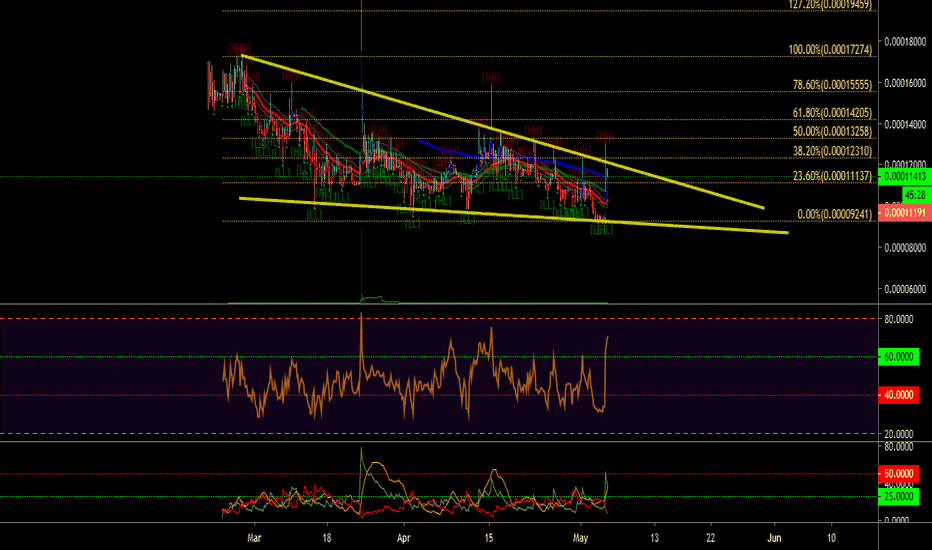This screenshot has width=932, height=550.
Task: Click the 45:28 candle countdown label
Action: point(916,194)
